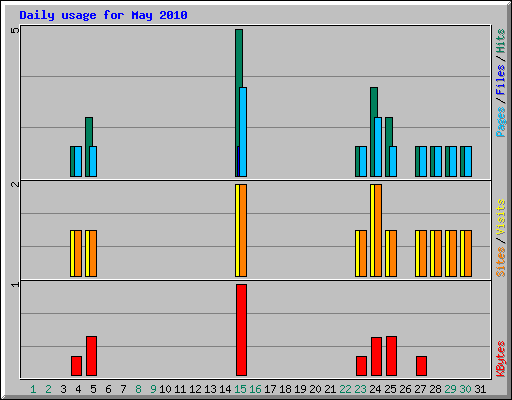Select day label 3 on the axis

click(x=63, y=389)
